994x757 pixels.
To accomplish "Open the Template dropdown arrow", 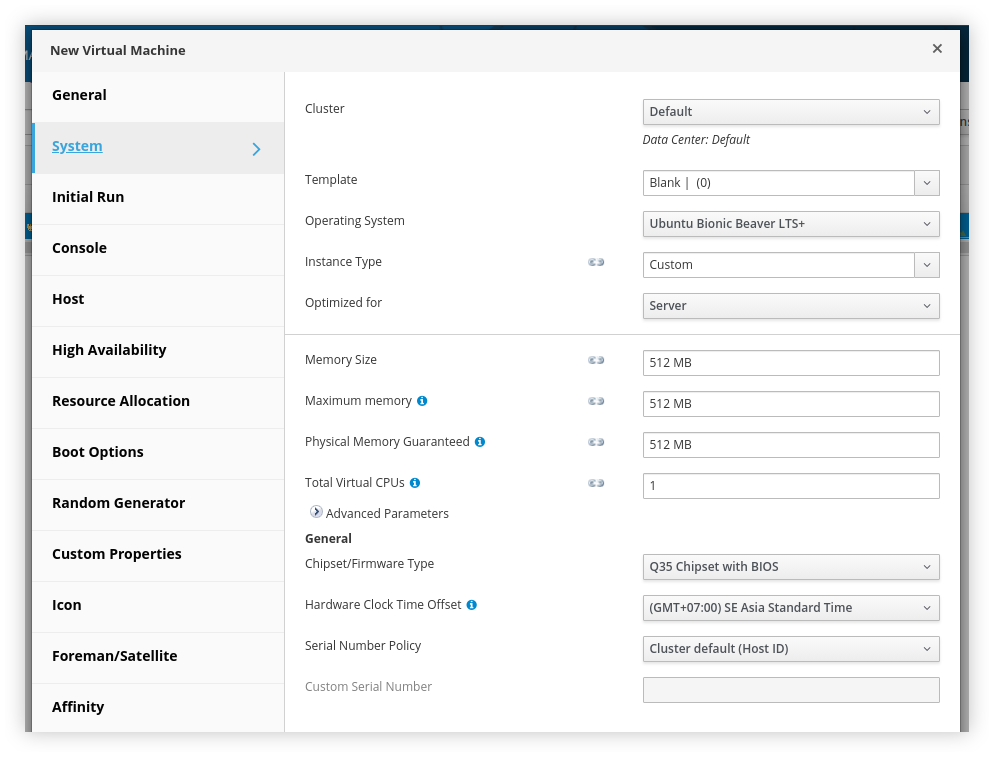I will click(x=927, y=183).
